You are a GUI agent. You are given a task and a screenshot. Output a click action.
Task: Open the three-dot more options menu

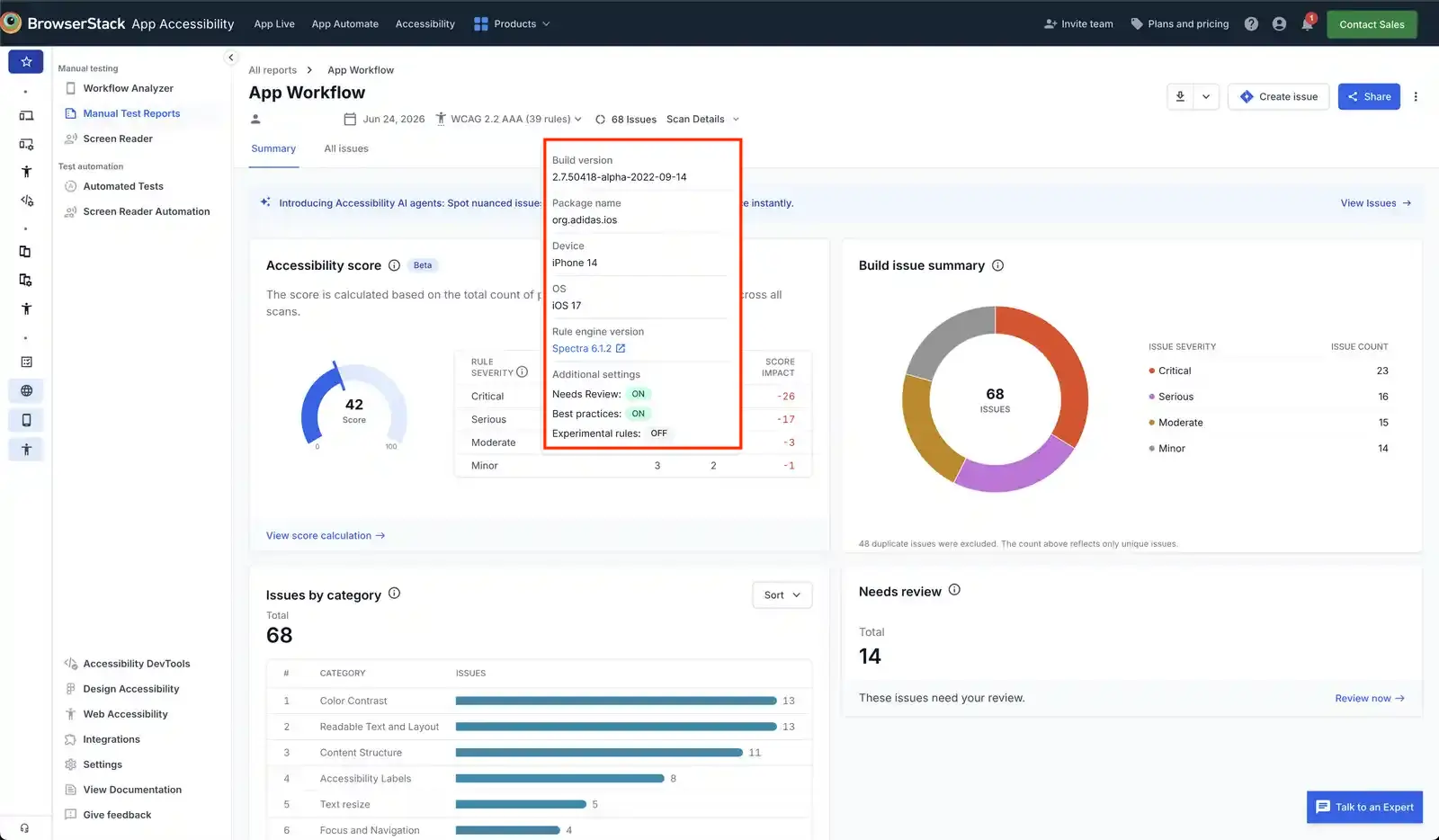1416,96
